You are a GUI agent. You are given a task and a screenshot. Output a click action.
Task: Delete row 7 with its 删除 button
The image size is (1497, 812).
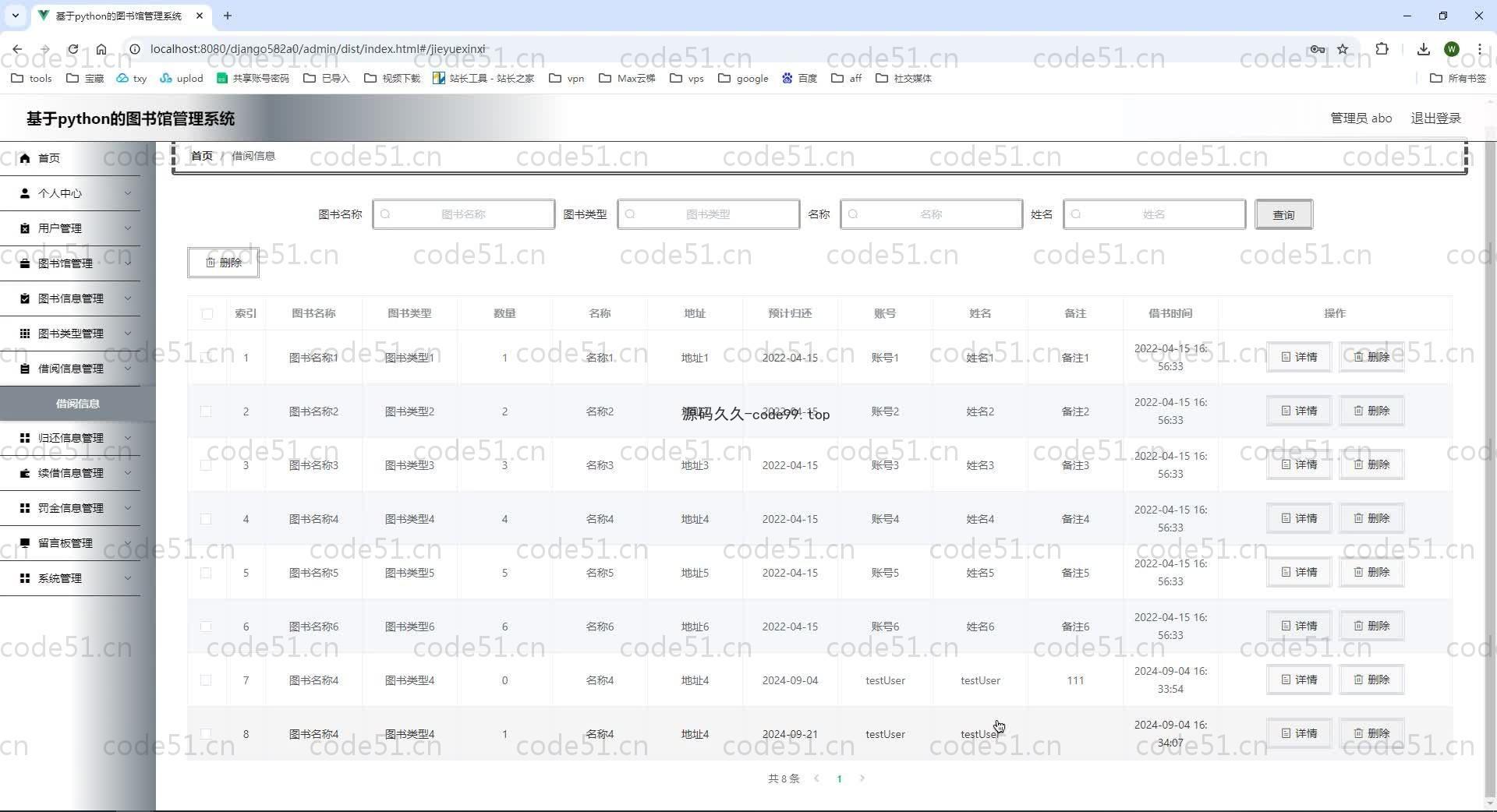pos(1371,680)
